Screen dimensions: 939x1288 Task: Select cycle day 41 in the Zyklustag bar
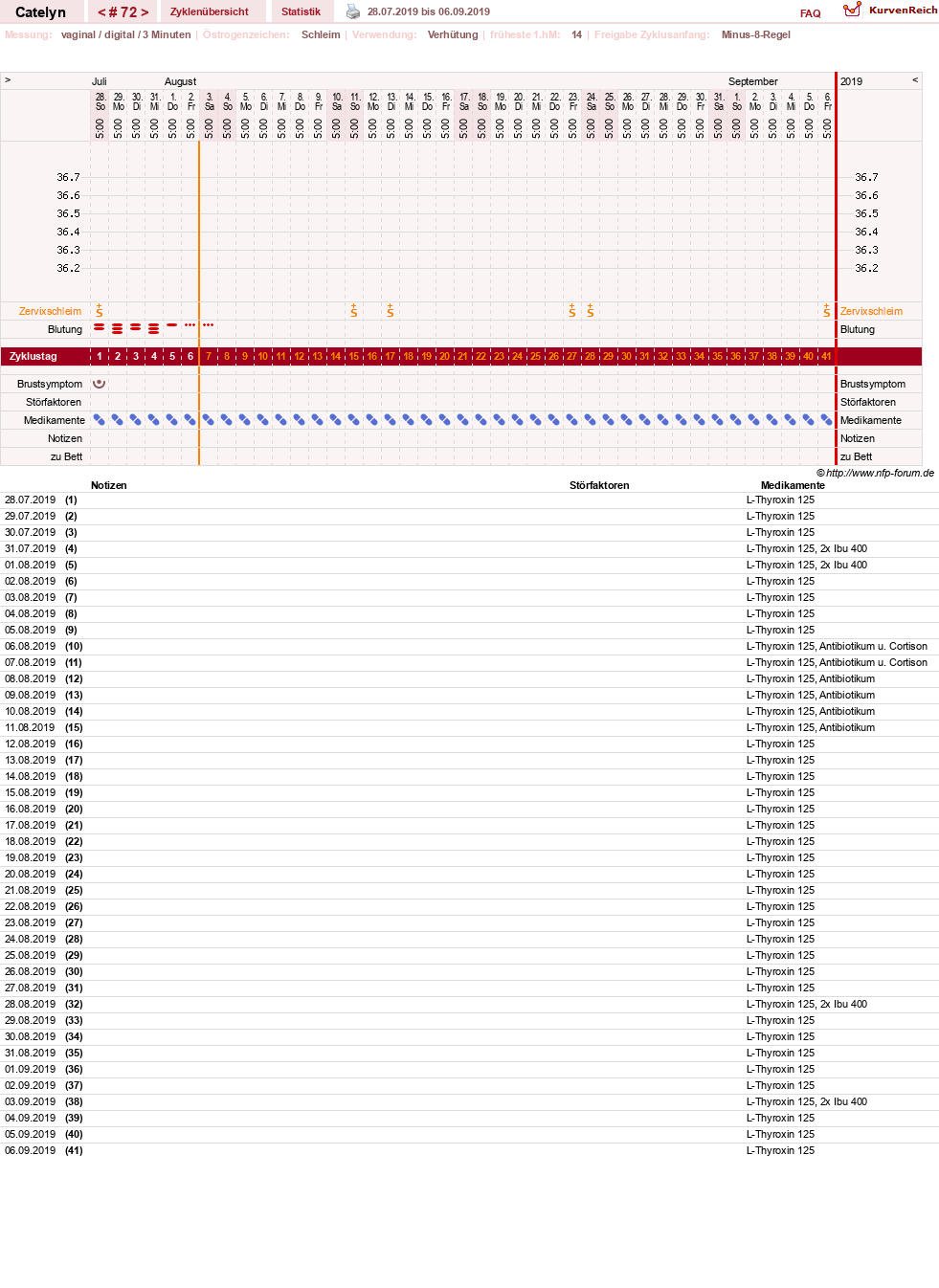coord(827,356)
